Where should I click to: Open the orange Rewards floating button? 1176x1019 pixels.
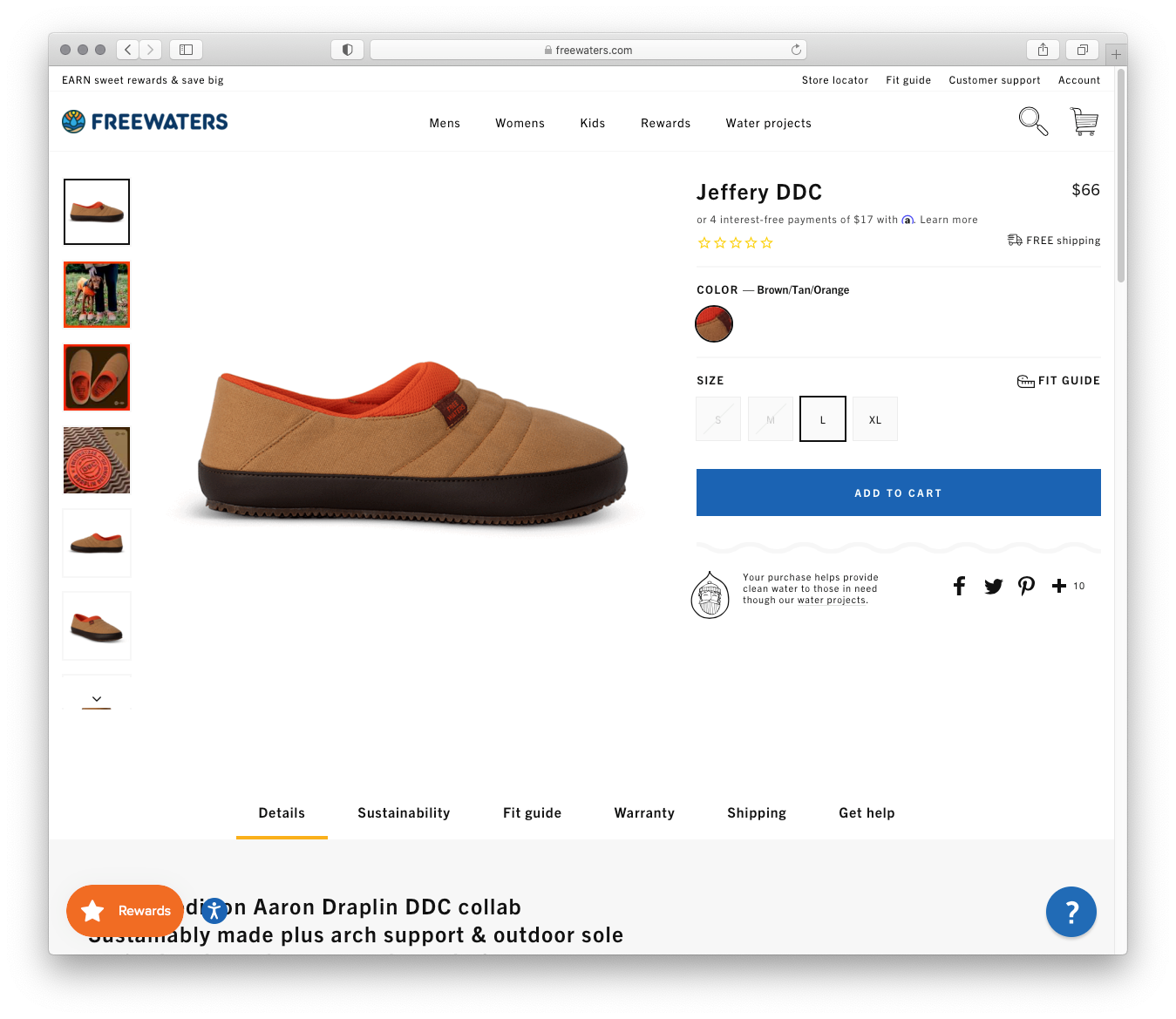(125, 911)
